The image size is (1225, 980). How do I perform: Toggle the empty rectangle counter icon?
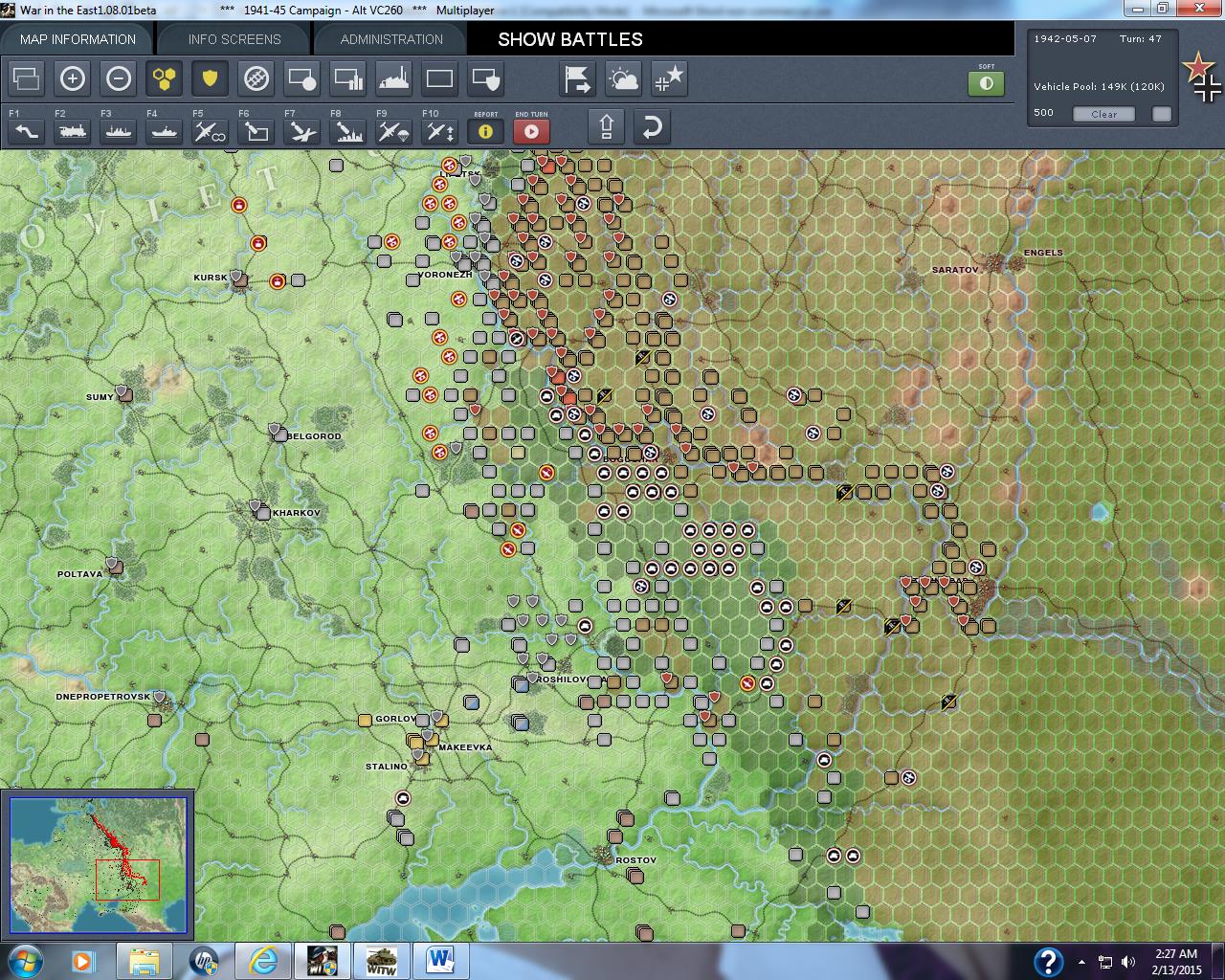pos(440,78)
